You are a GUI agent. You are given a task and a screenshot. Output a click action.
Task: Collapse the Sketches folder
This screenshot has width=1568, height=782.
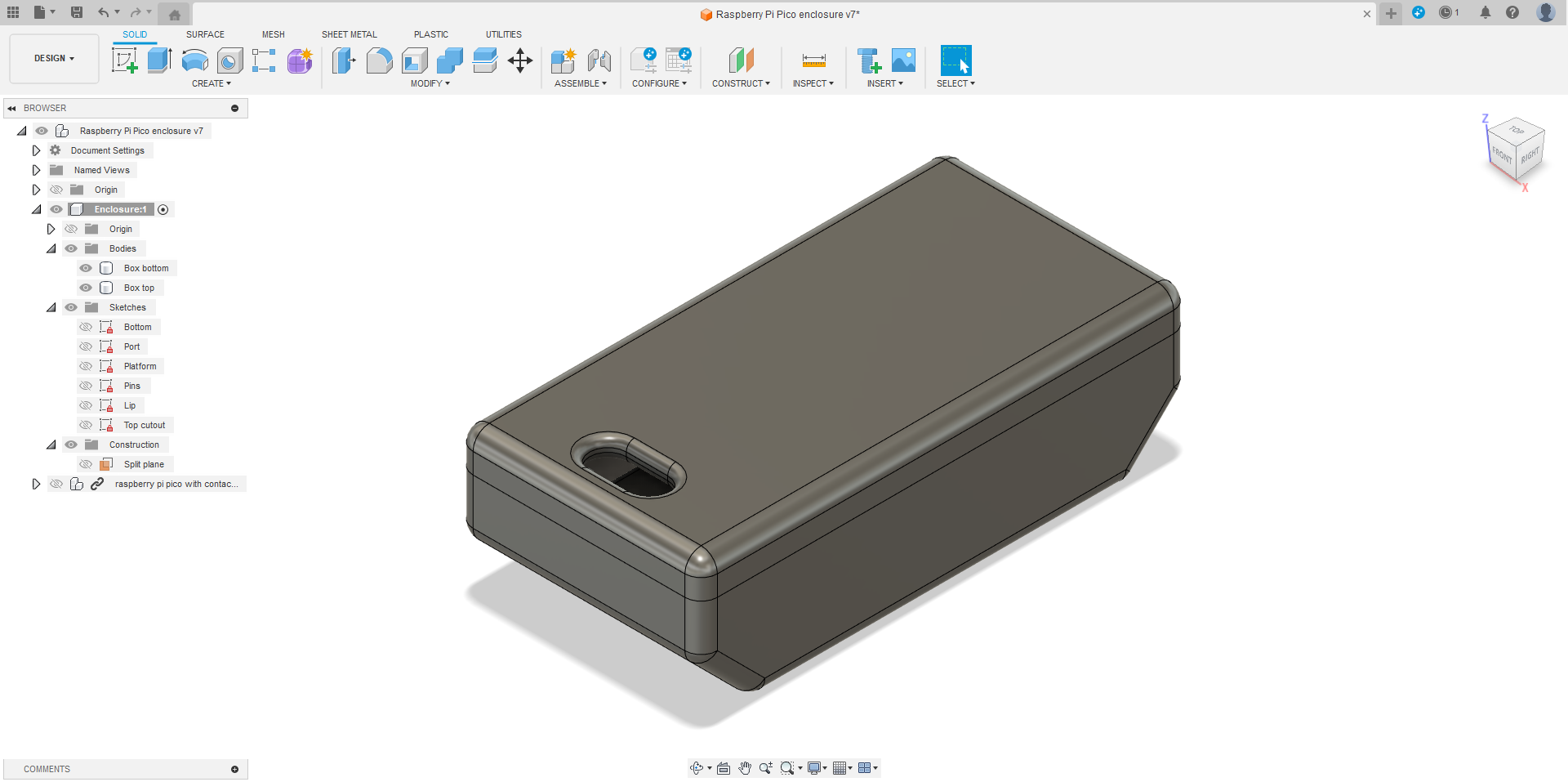(x=51, y=307)
